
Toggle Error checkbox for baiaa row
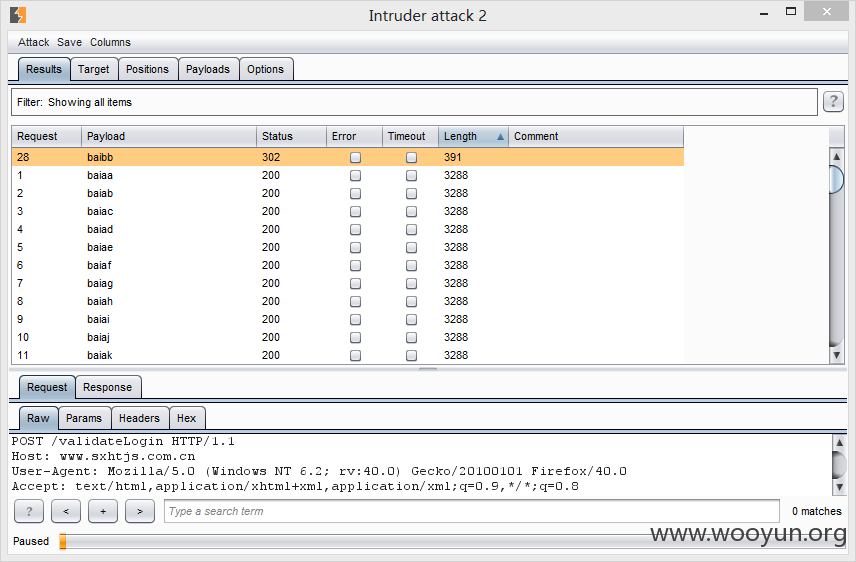pos(355,175)
